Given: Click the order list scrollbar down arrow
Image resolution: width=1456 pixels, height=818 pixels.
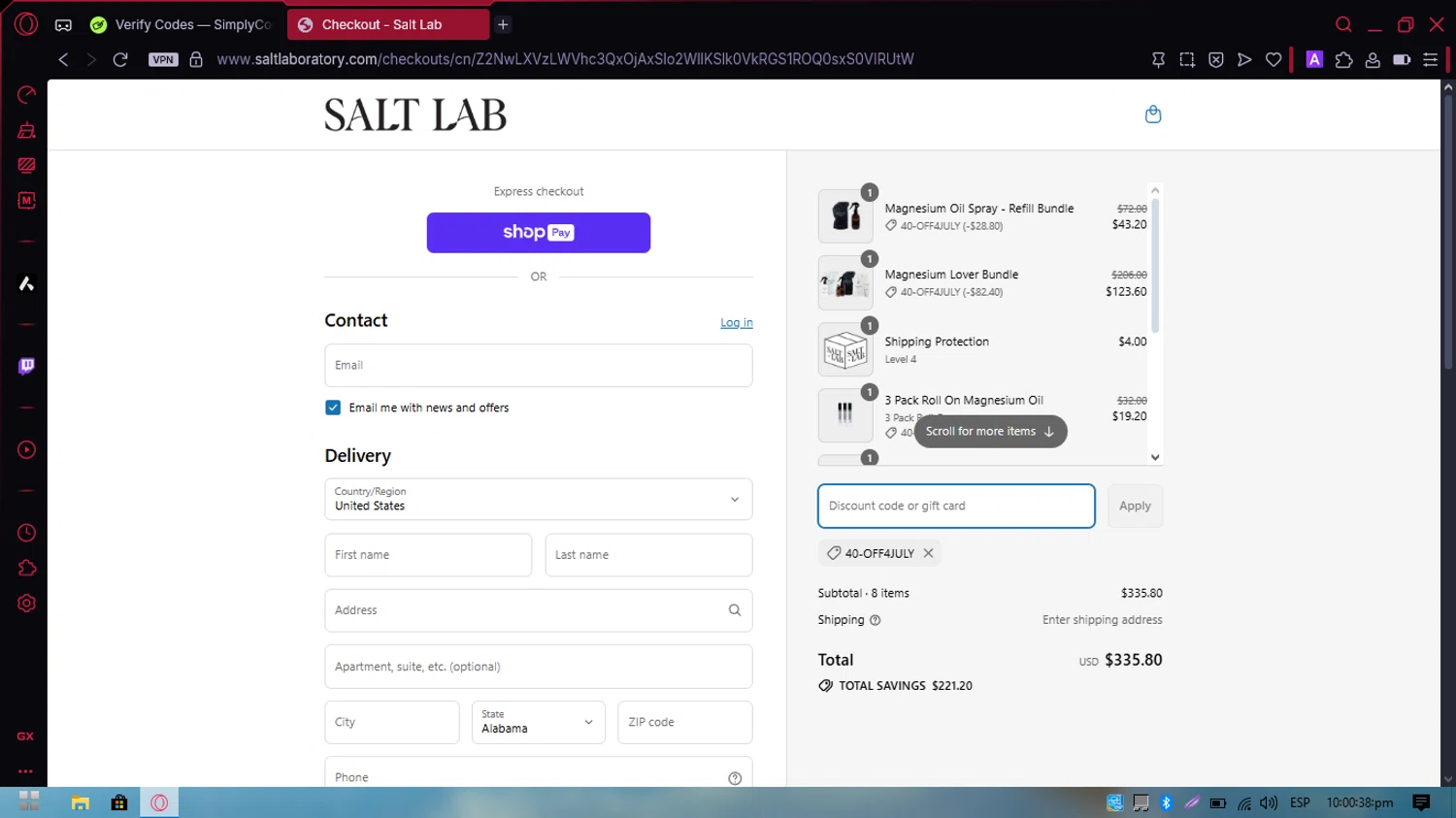Looking at the screenshot, I should (x=1155, y=457).
